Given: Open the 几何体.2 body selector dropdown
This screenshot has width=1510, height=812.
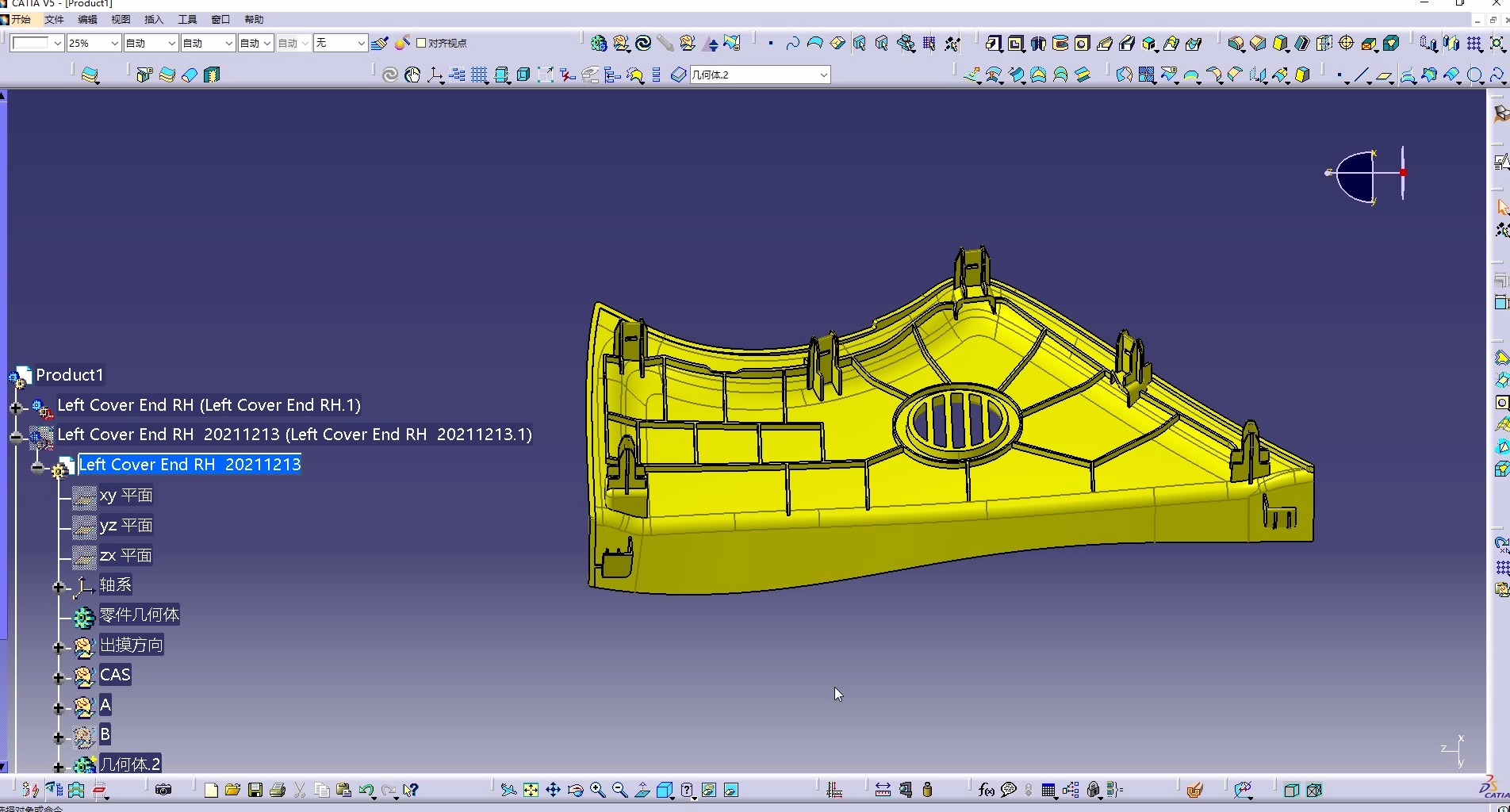Looking at the screenshot, I should tap(823, 75).
